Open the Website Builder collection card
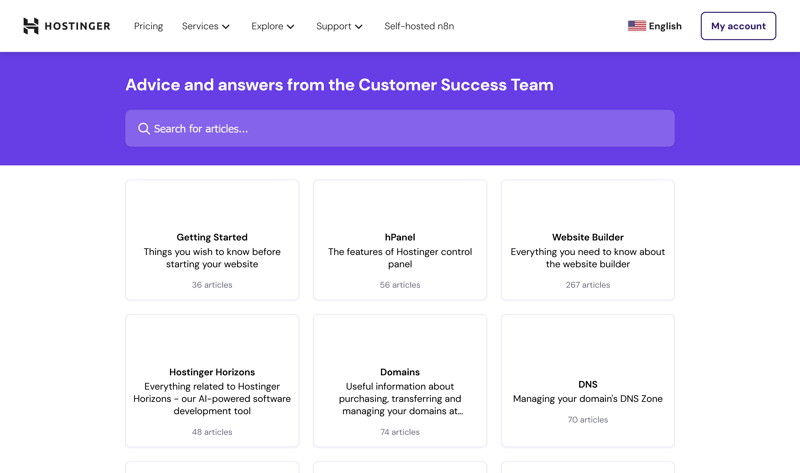The height and width of the screenshot is (473, 800). 588,240
